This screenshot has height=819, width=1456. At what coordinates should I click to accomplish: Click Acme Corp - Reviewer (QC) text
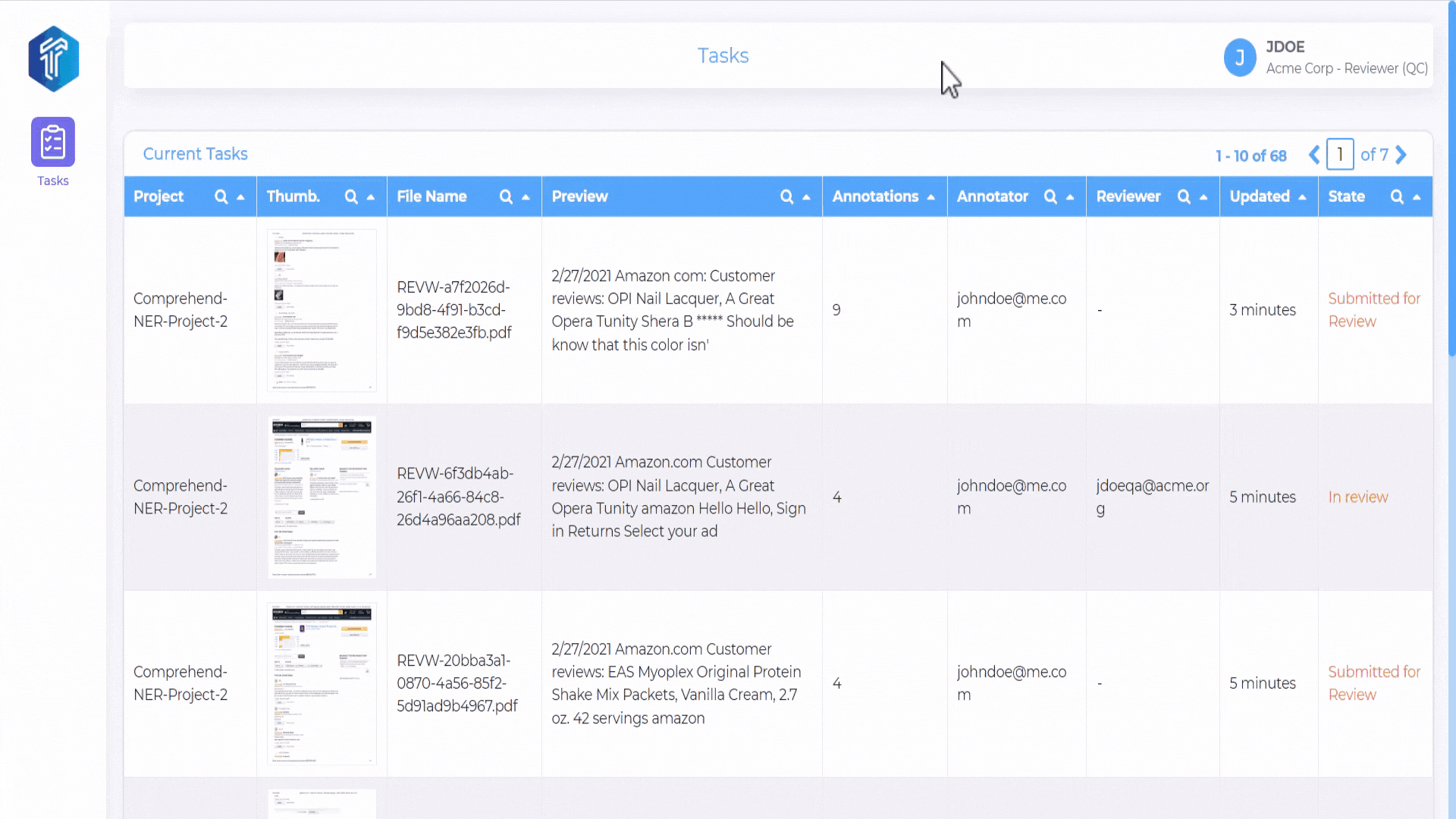(x=1347, y=68)
